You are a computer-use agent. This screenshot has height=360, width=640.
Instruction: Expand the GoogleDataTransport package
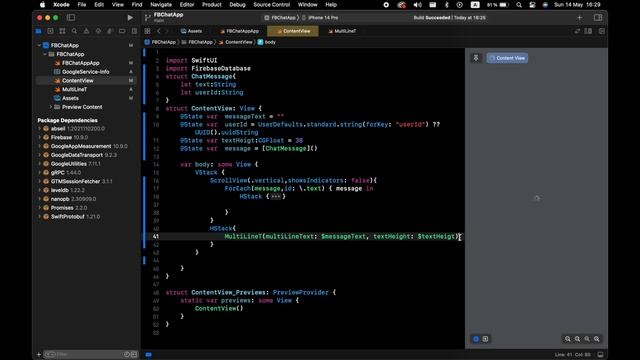tap(40, 155)
